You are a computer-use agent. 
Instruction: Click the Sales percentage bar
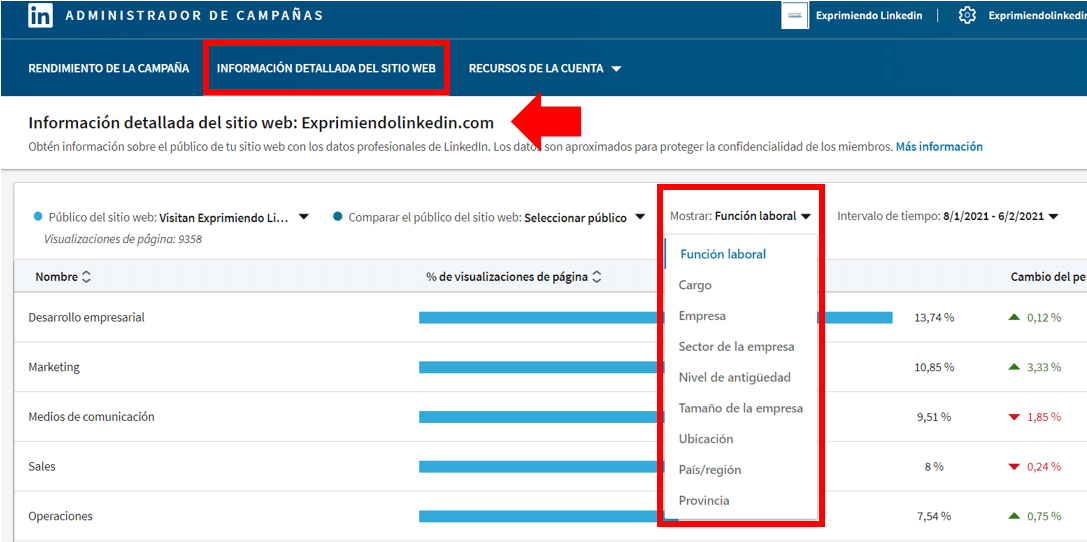[539, 467]
